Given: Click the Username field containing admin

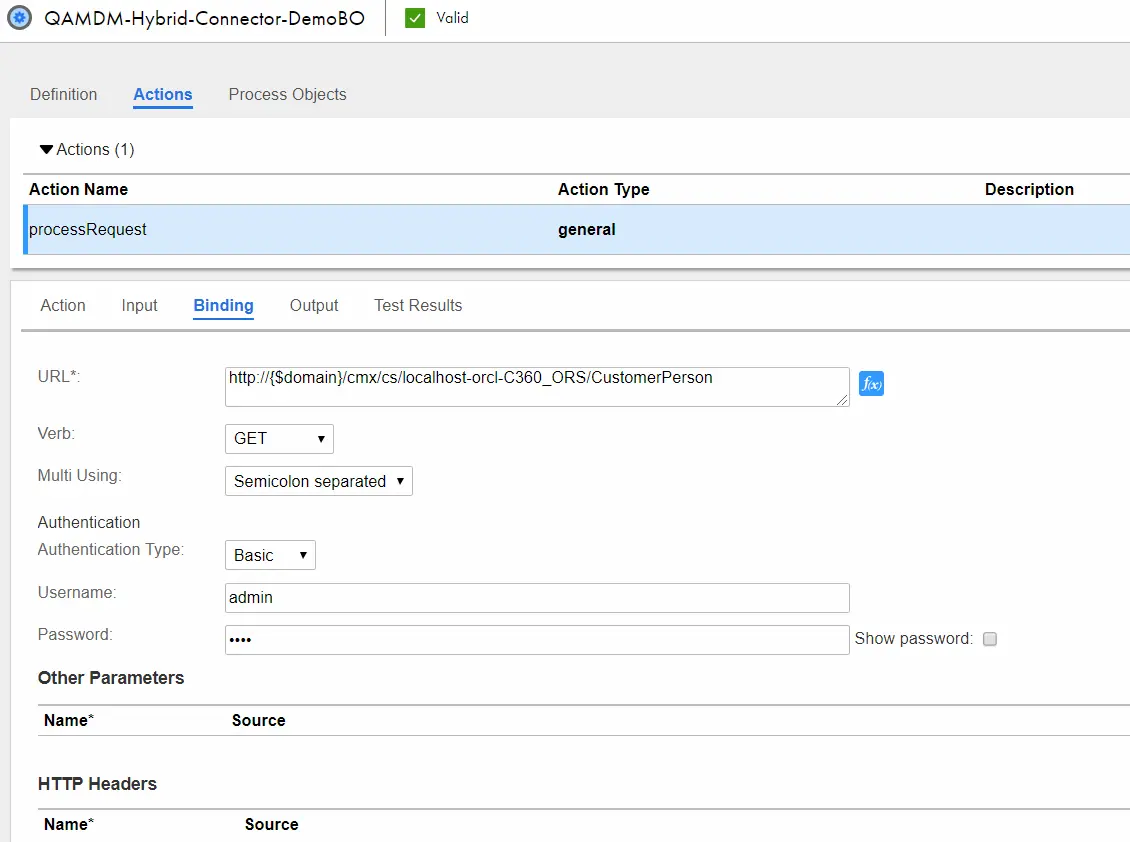Looking at the screenshot, I should point(537,598).
